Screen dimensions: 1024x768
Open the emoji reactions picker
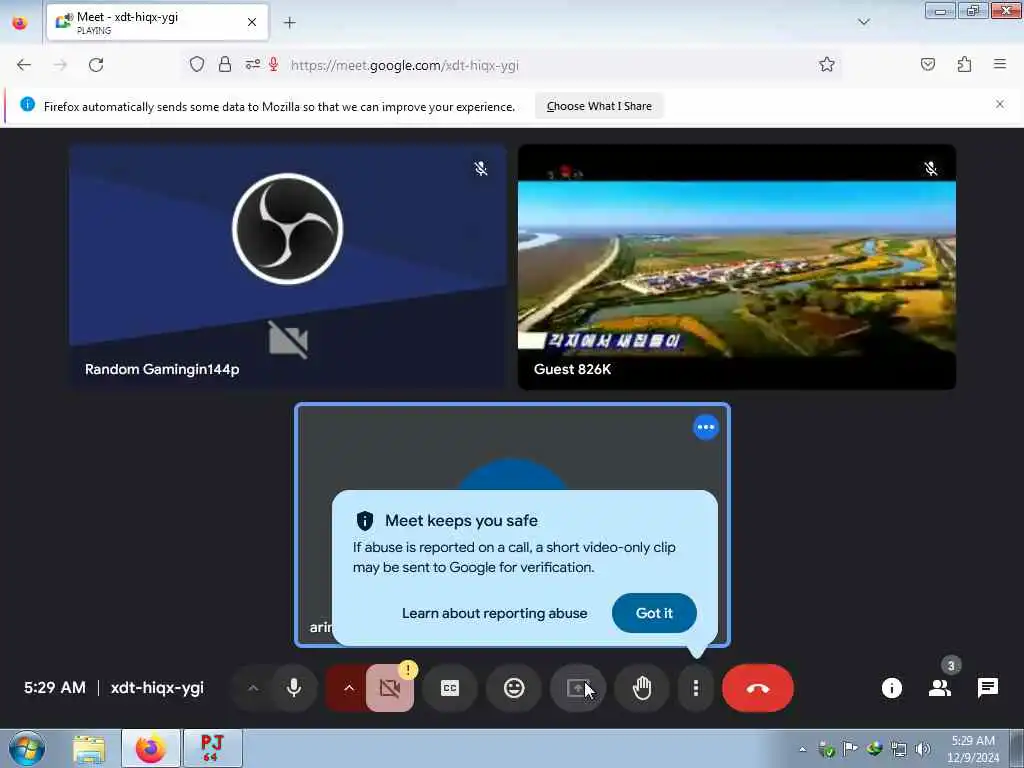click(x=514, y=688)
